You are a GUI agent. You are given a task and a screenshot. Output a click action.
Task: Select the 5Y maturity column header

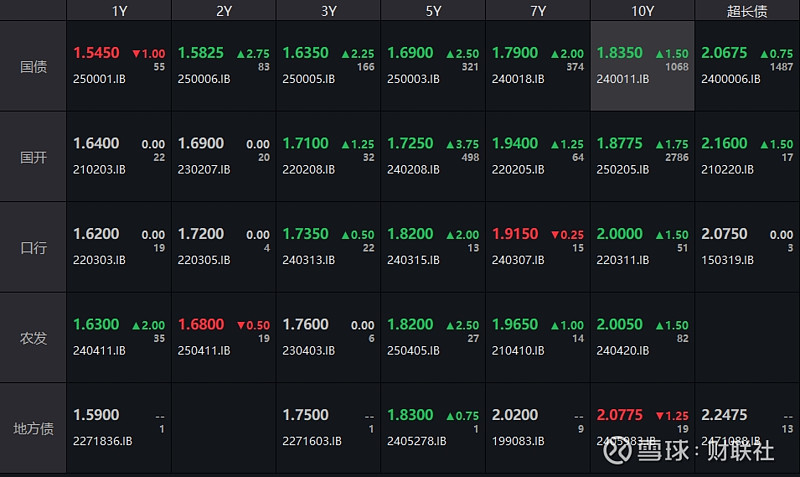pos(433,10)
